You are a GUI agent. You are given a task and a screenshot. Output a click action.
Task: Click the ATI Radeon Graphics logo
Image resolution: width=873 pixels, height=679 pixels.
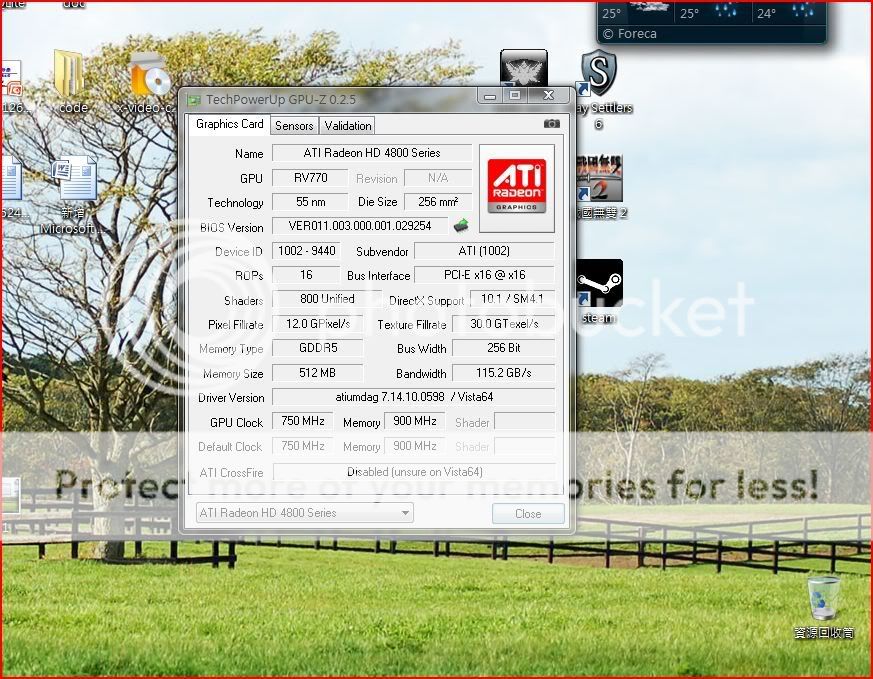tap(517, 188)
